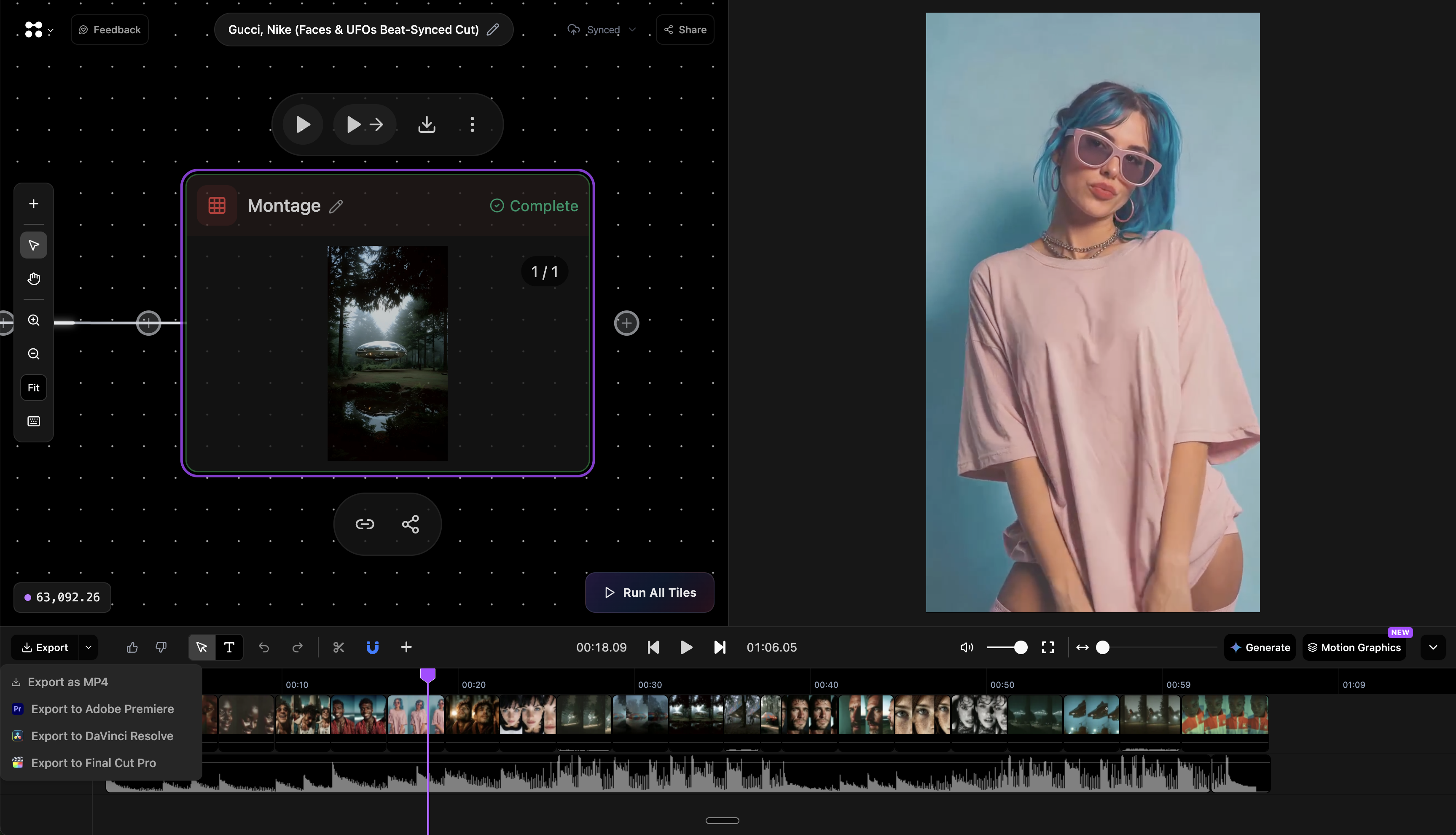This screenshot has width=1456, height=835.
Task: Click the zoom in magnifier icon
Action: click(x=34, y=320)
